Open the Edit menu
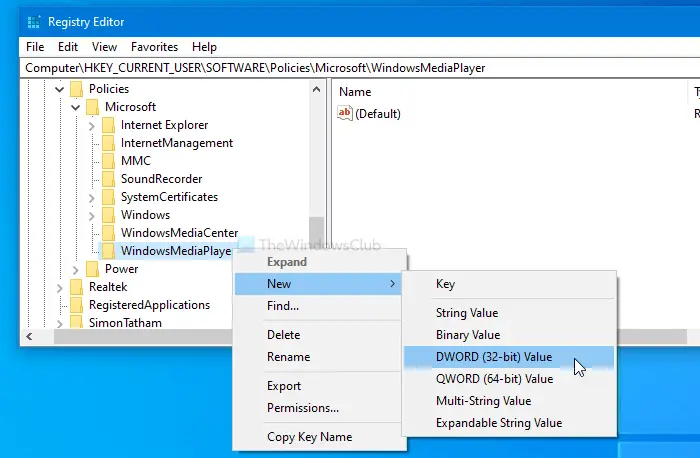Screen dimensions: 700x458 (x=68, y=47)
